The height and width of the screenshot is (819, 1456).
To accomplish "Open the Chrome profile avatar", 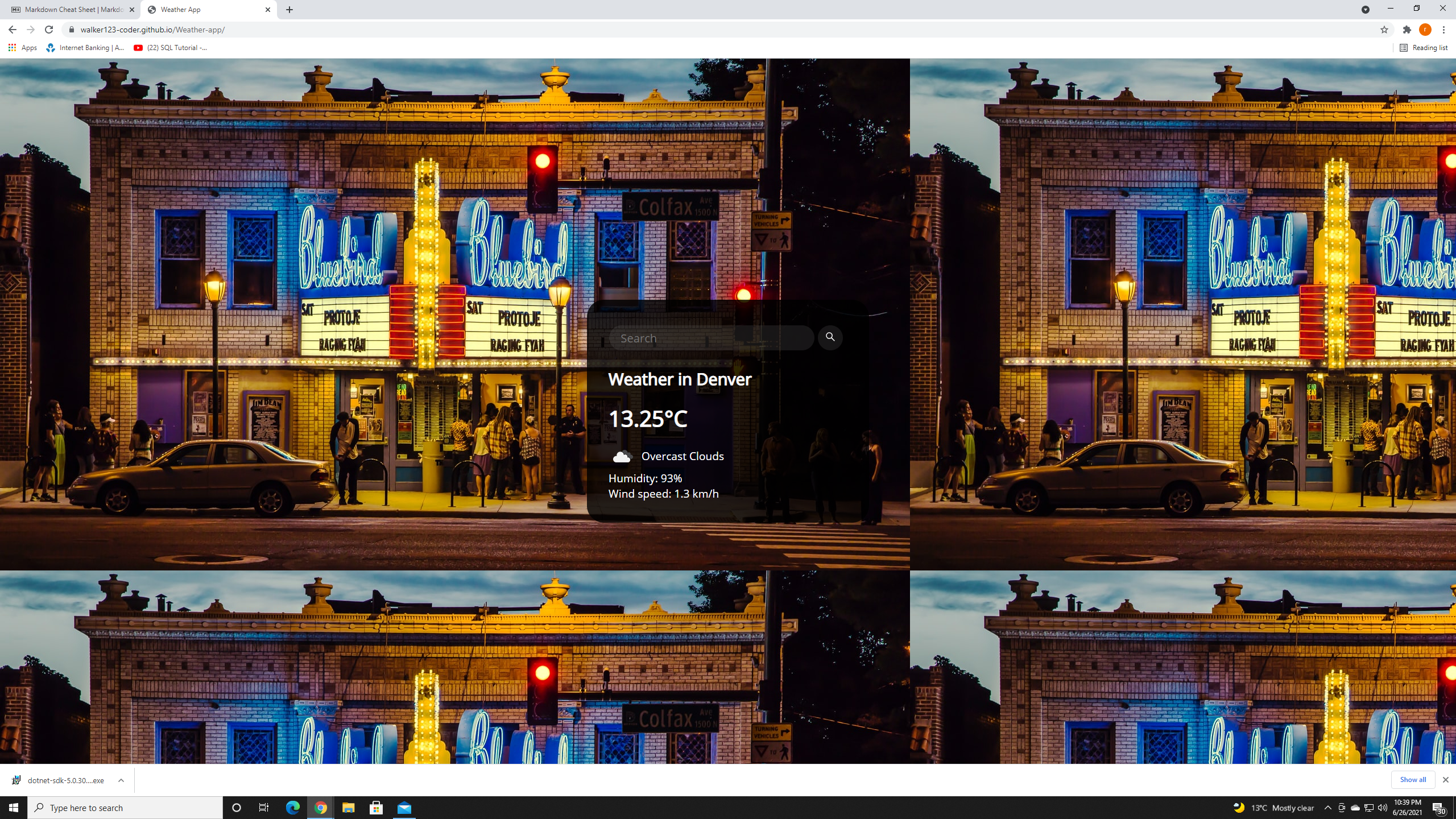I will [x=1425, y=30].
